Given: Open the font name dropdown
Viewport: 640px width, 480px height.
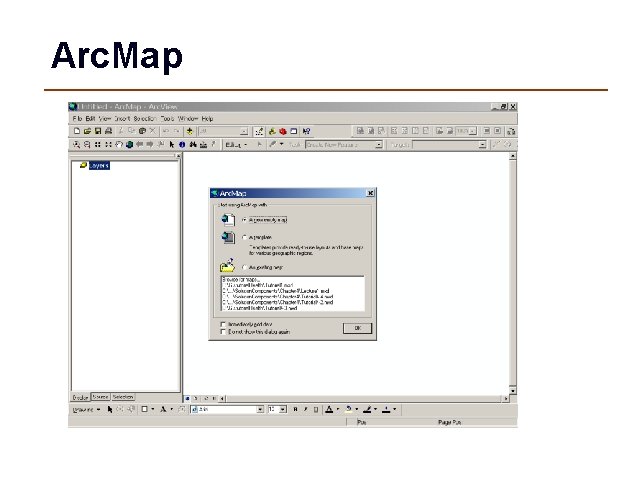Looking at the screenshot, I should tap(260, 409).
